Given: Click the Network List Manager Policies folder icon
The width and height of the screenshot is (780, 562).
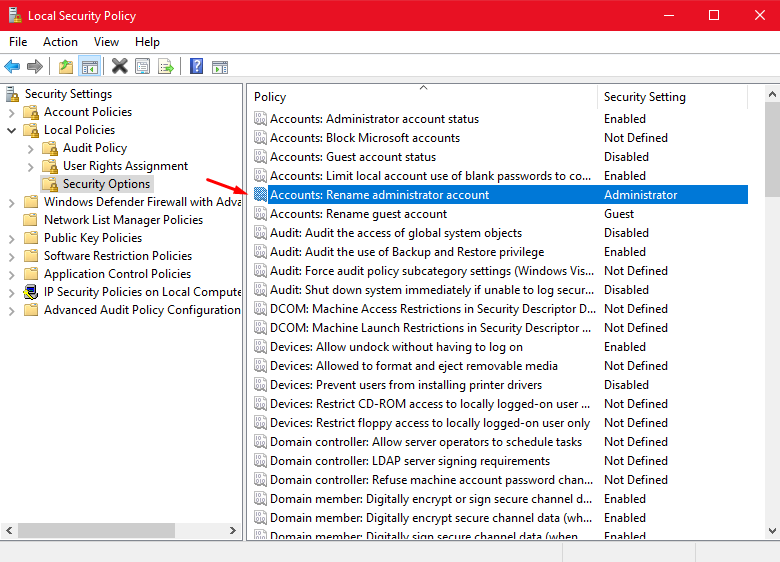Looking at the screenshot, I should tap(31, 219).
